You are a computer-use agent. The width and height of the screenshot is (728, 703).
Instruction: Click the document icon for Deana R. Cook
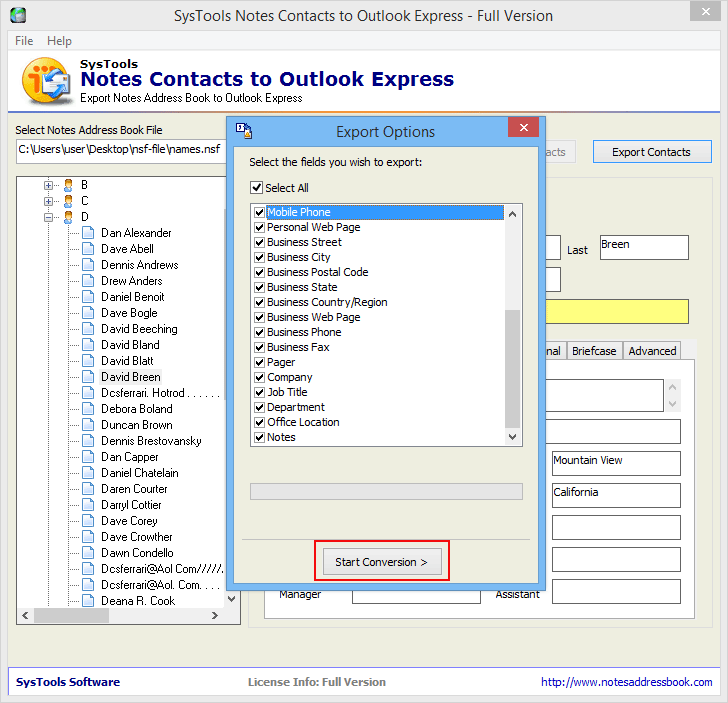88,601
